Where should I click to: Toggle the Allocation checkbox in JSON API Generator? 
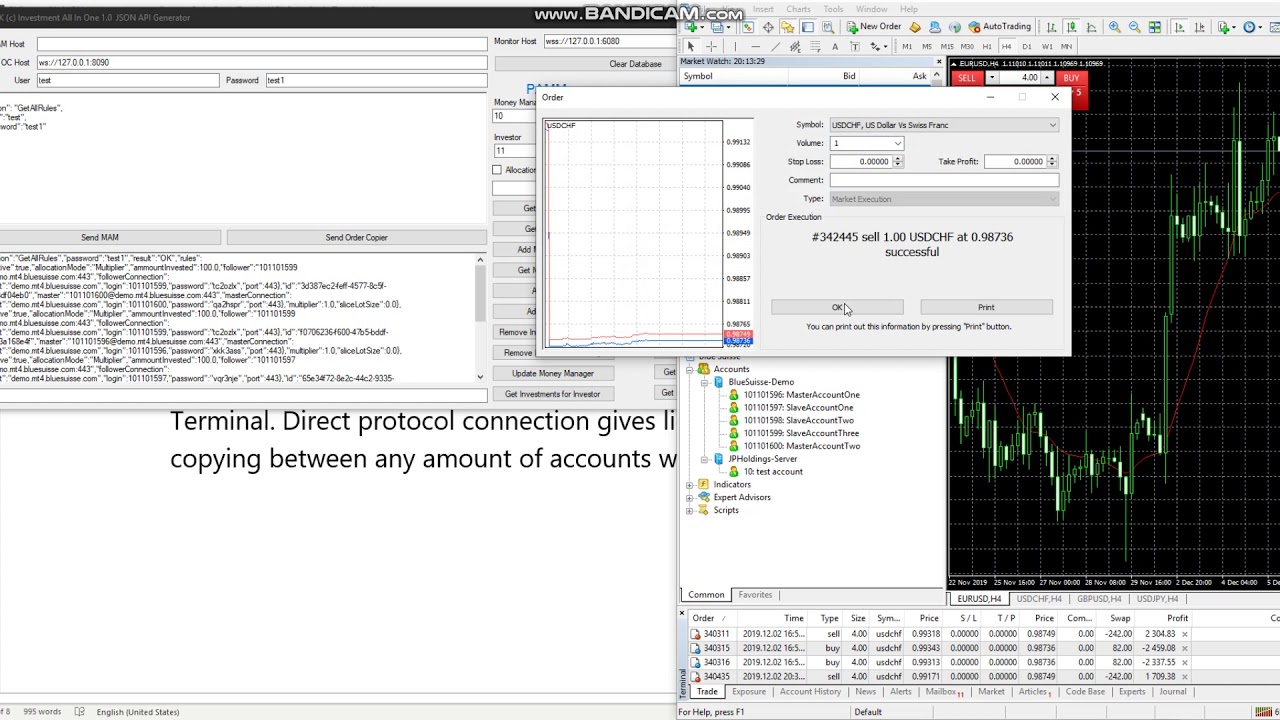point(497,170)
